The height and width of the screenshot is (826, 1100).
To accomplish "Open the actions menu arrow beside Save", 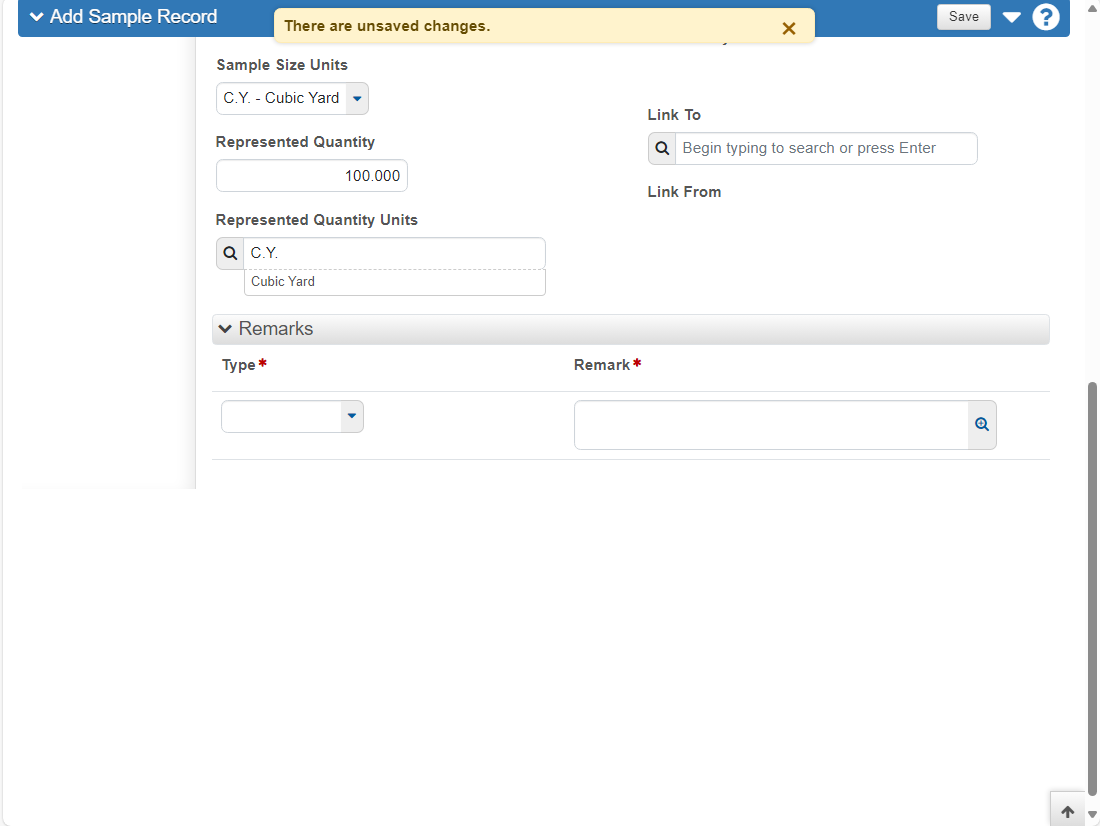I will [x=1011, y=17].
